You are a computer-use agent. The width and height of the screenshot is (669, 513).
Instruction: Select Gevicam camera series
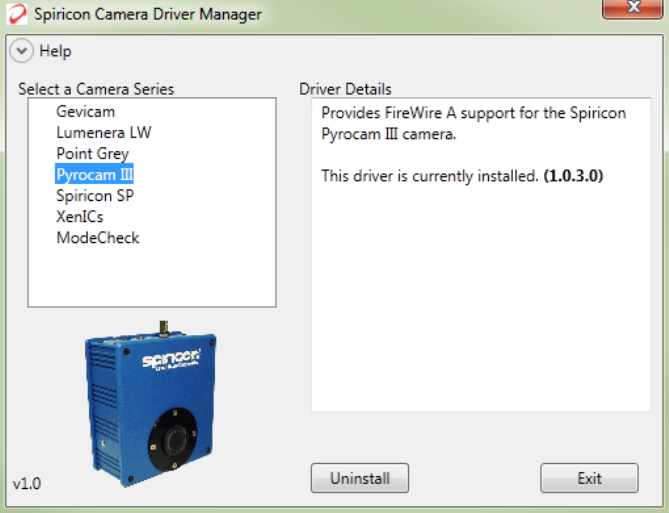86,112
